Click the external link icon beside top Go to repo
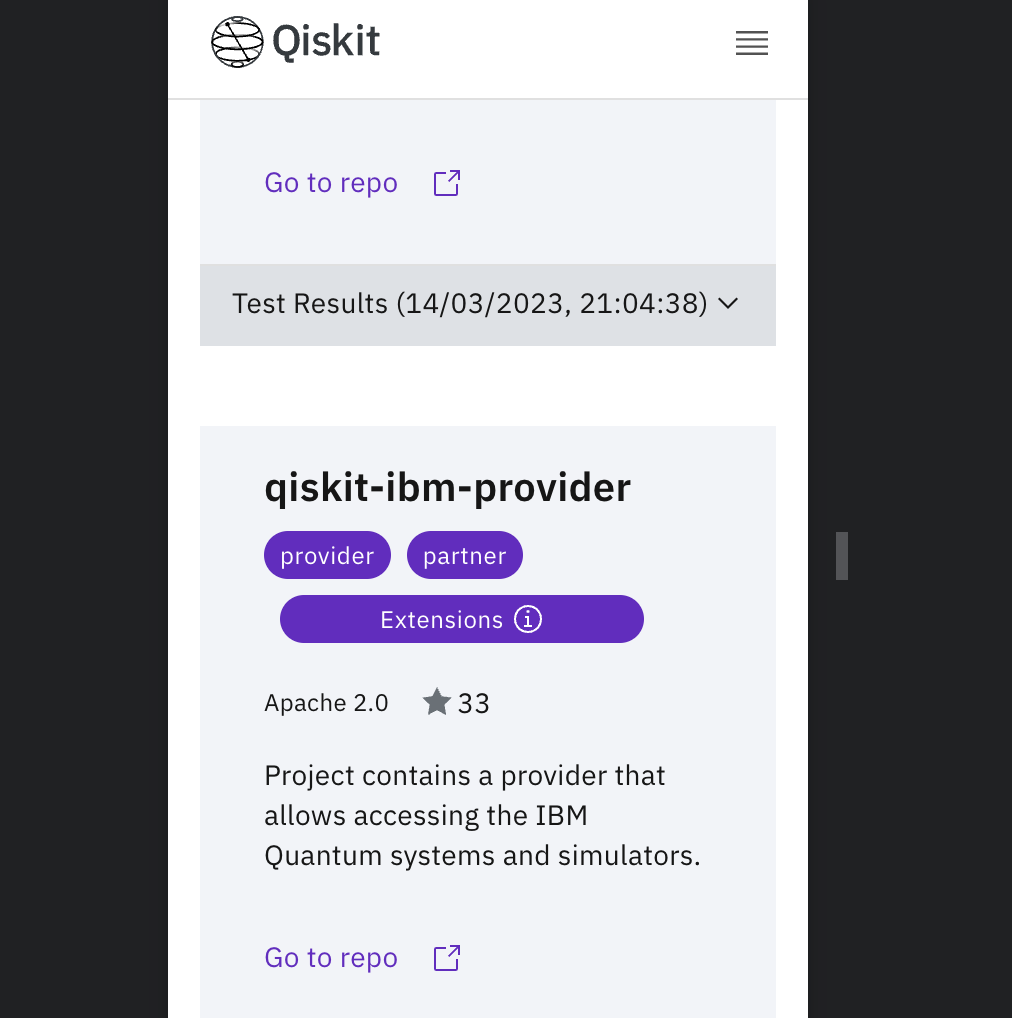The image size is (1012, 1018). coord(446,182)
